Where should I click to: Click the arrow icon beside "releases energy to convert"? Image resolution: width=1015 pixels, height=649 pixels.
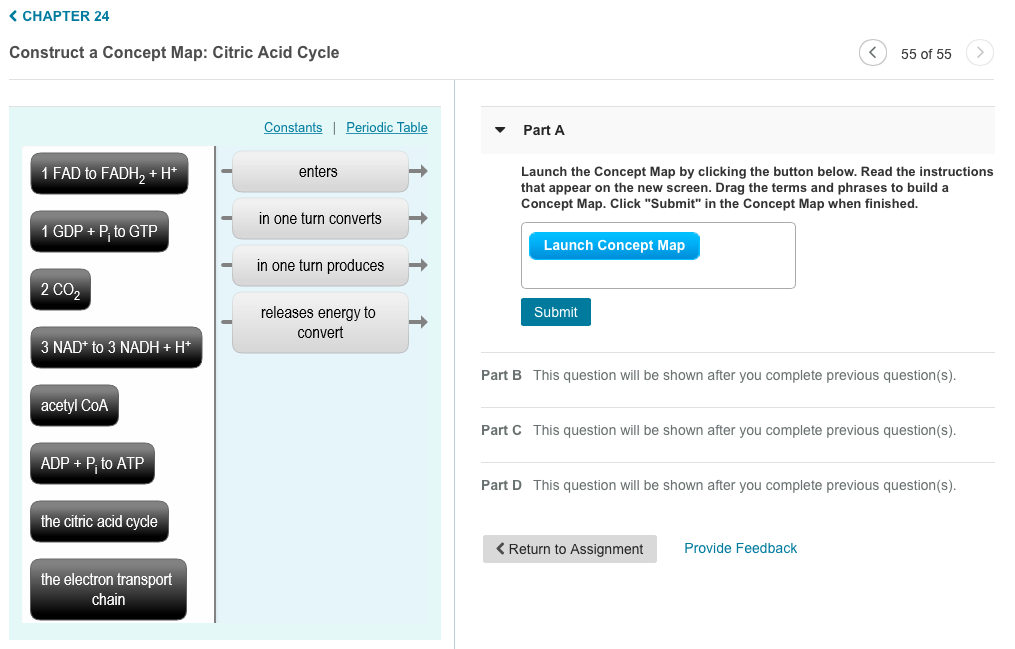coord(419,322)
